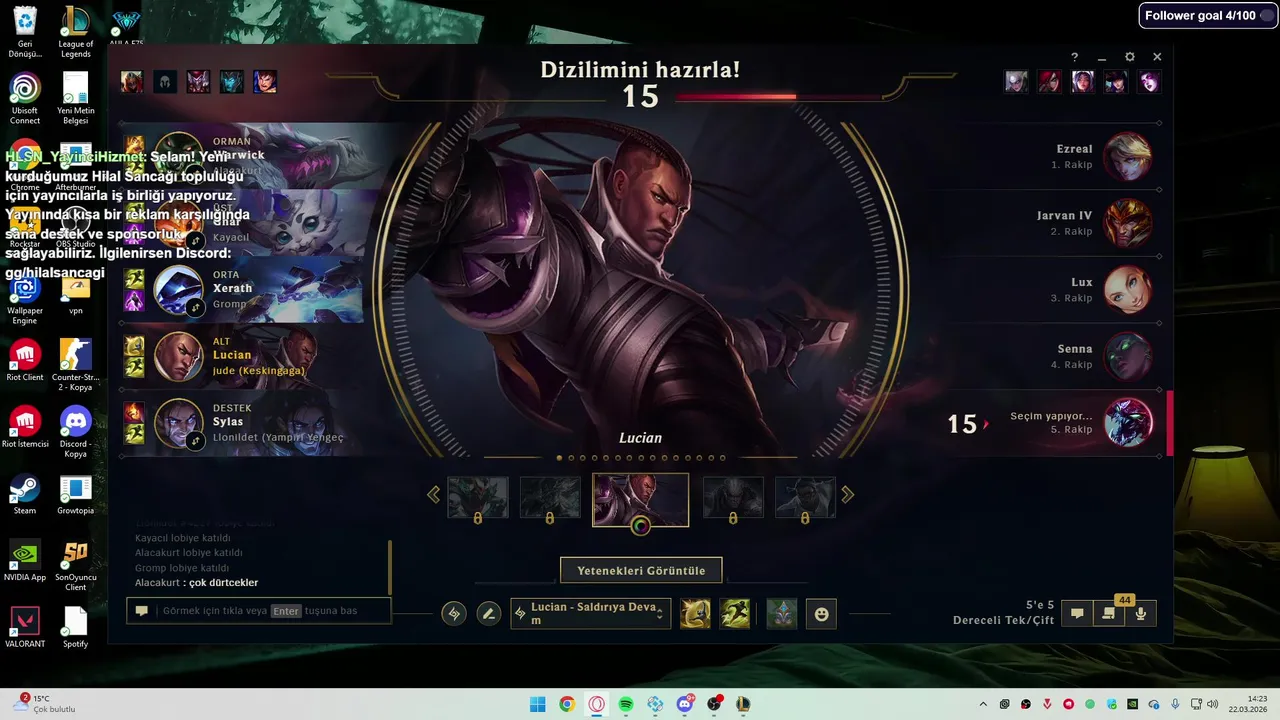Jump to first skin pagination dot
1280x720 pixels.
coord(559,458)
